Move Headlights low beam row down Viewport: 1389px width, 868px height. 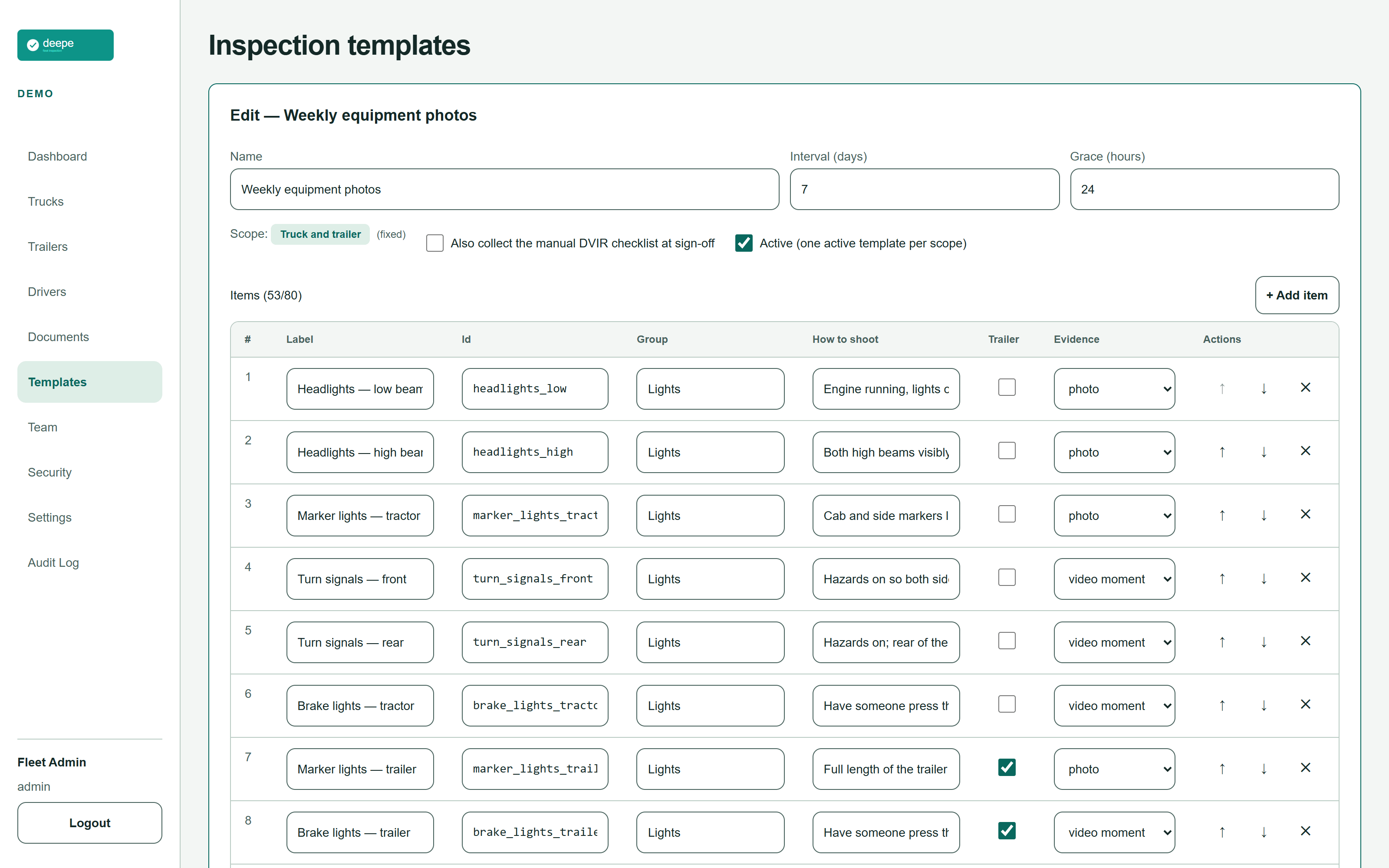[1264, 389]
